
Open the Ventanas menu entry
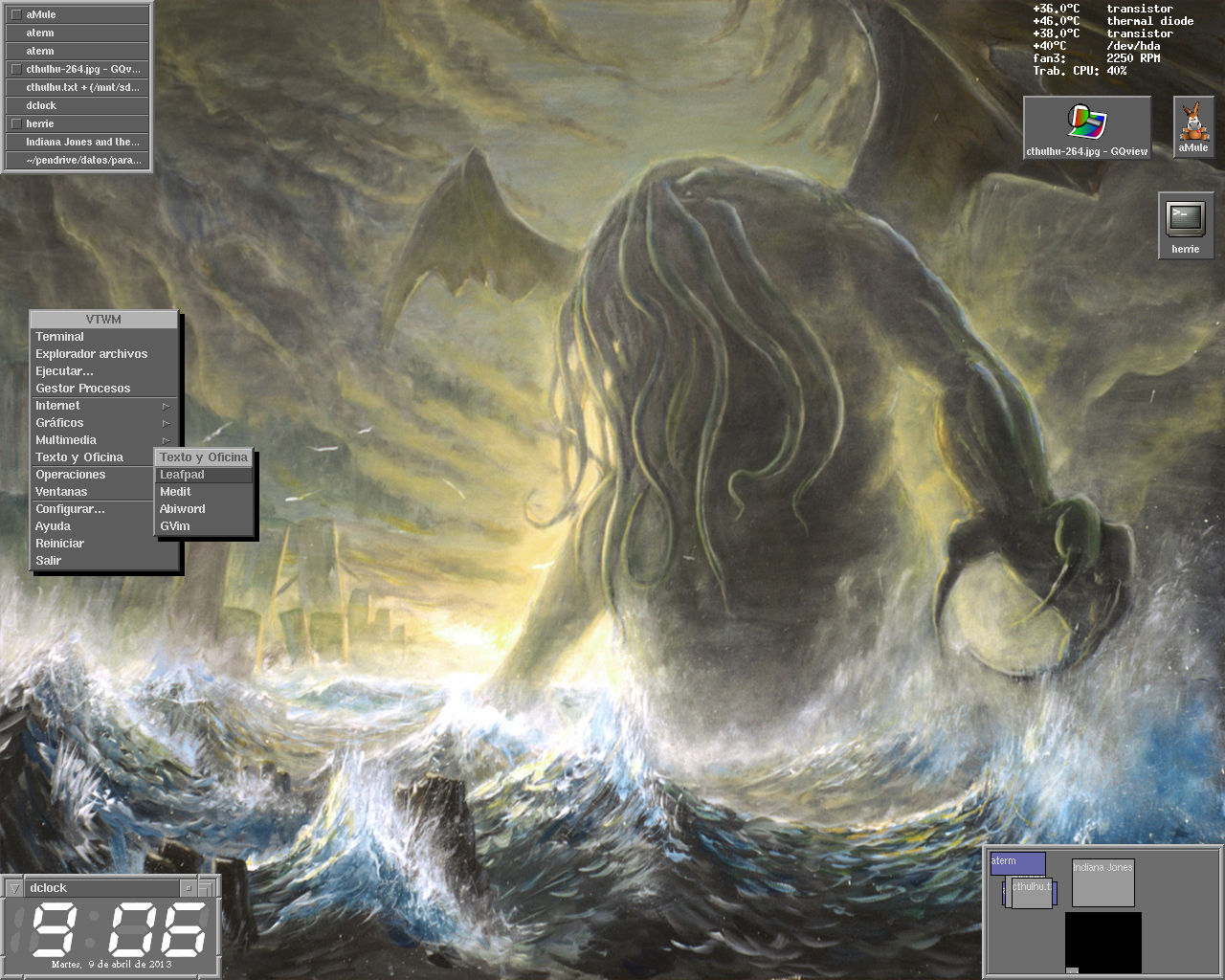click(93, 492)
